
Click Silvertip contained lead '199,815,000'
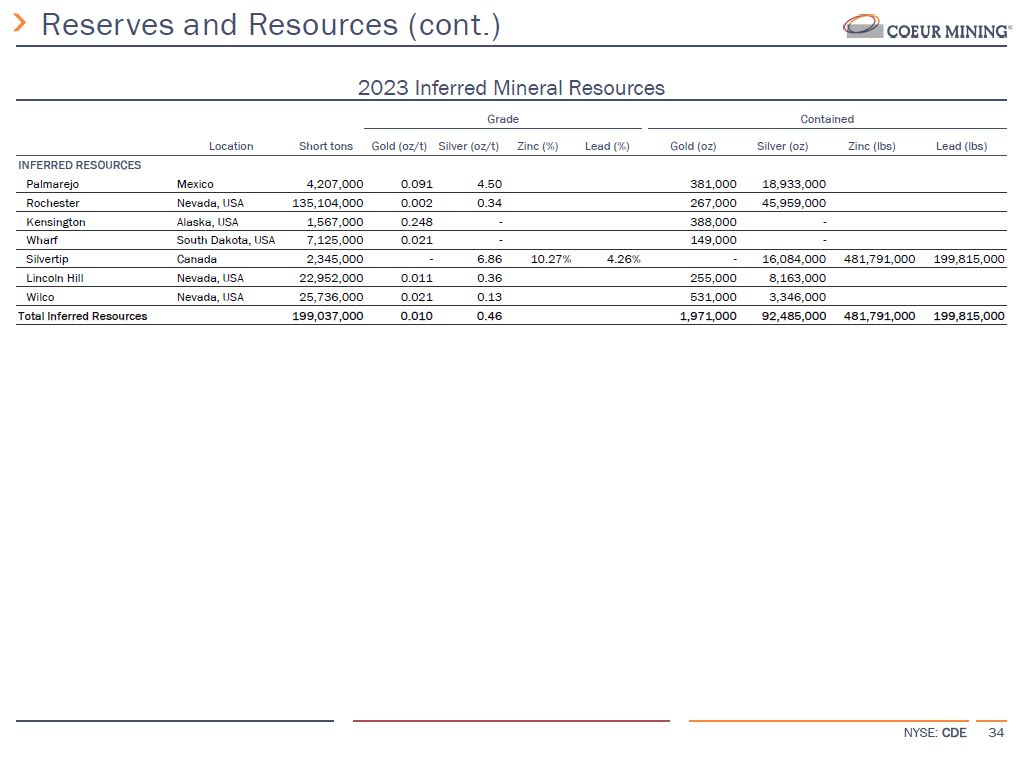(969, 259)
